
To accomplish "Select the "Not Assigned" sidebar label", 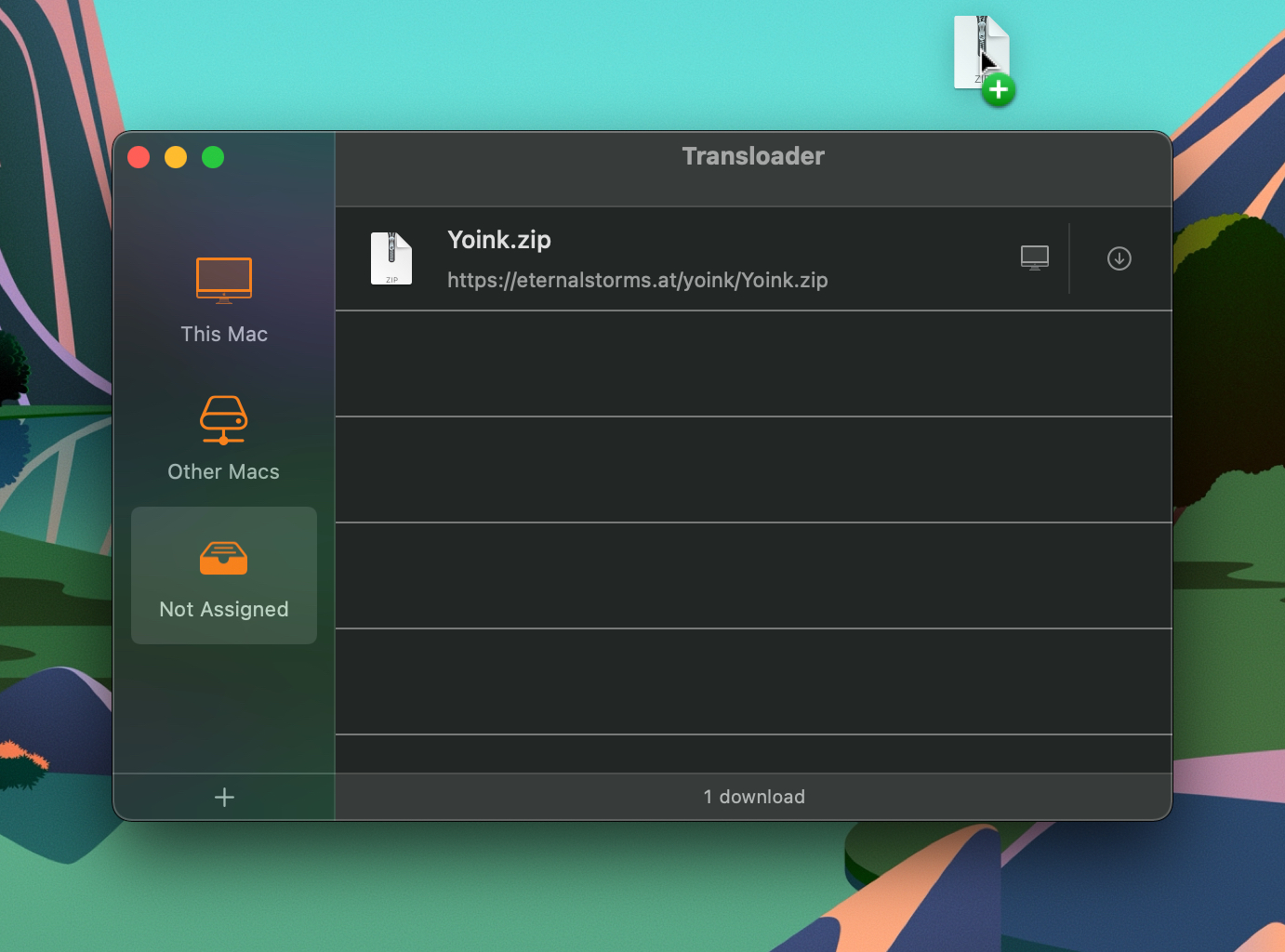I will [x=224, y=610].
